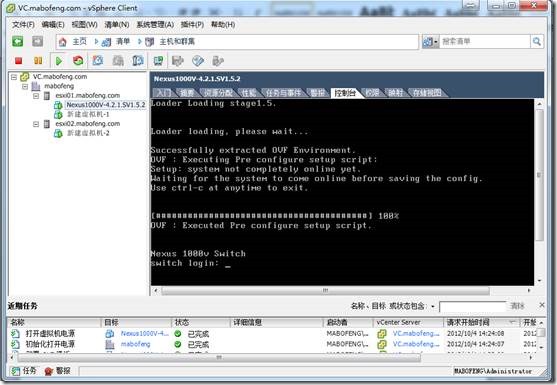
Task: Open the 视图(W) menu
Action: pos(85,25)
